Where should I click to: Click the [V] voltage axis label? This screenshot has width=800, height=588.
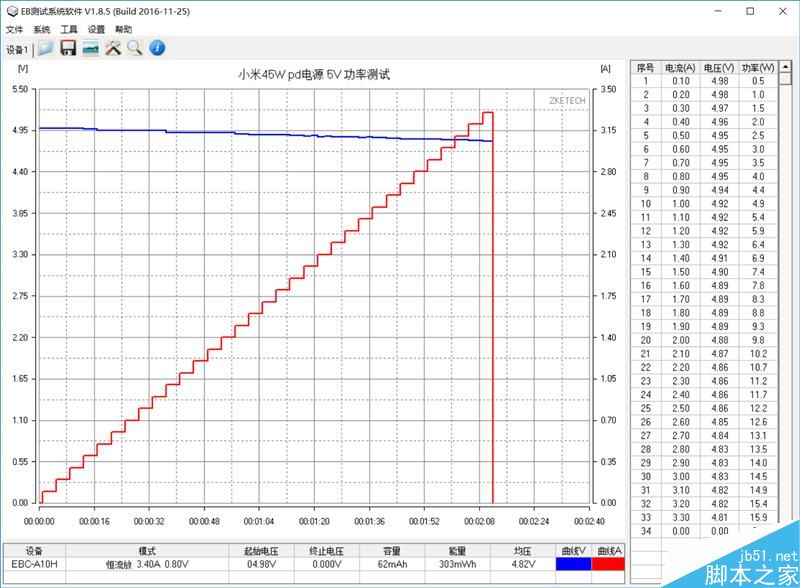[x=22, y=68]
